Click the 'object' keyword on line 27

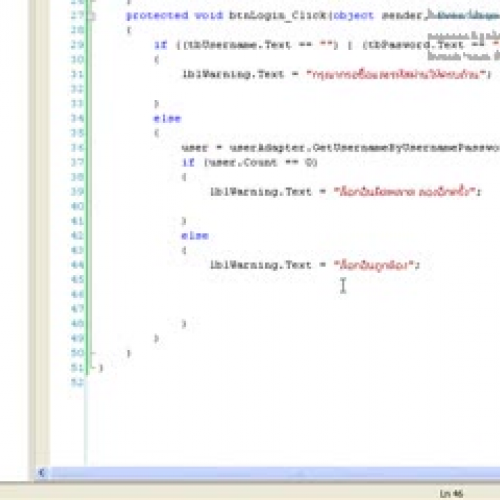353,16
